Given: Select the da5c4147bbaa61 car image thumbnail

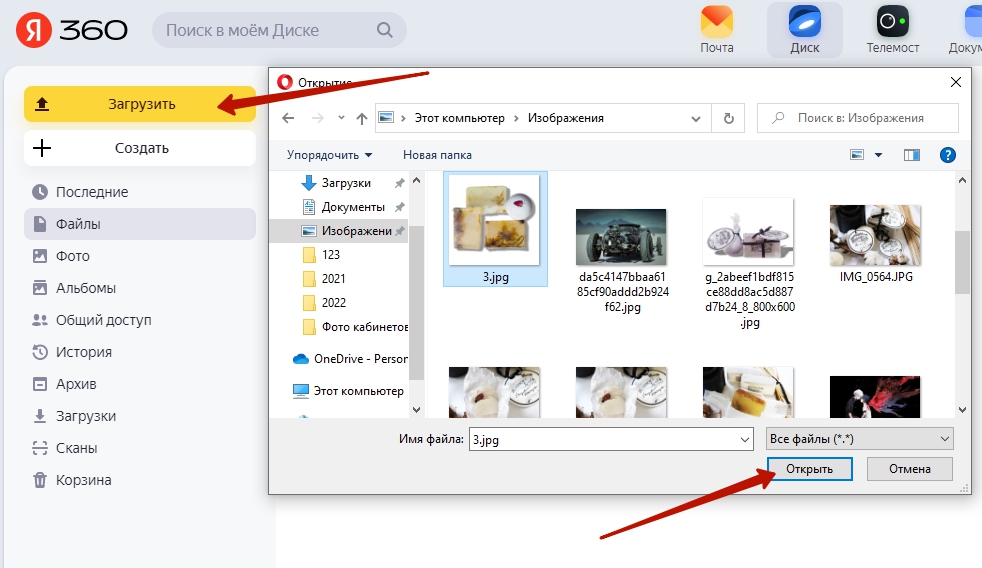Looking at the screenshot, I should 621,237.
